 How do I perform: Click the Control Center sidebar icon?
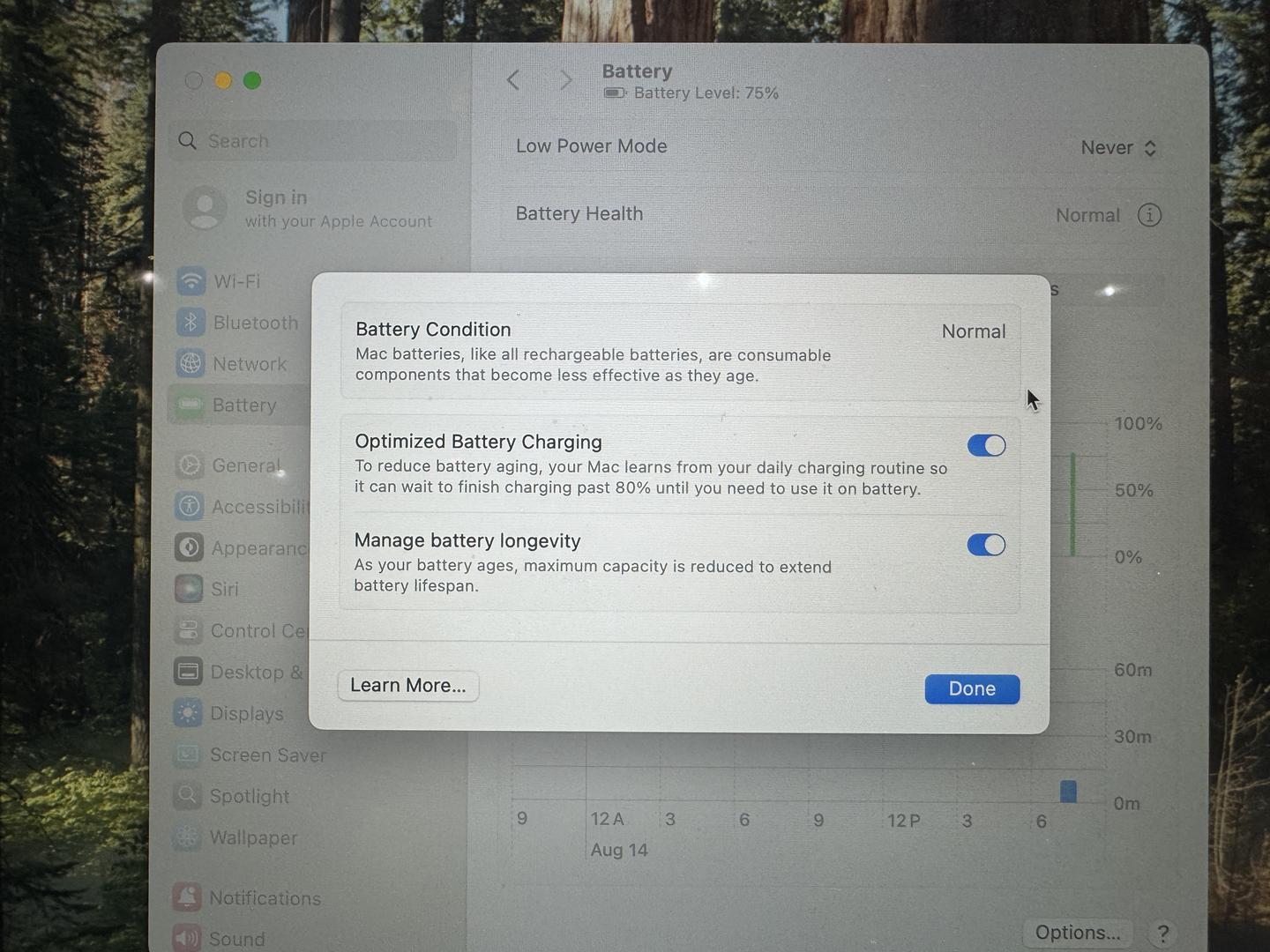189,630
